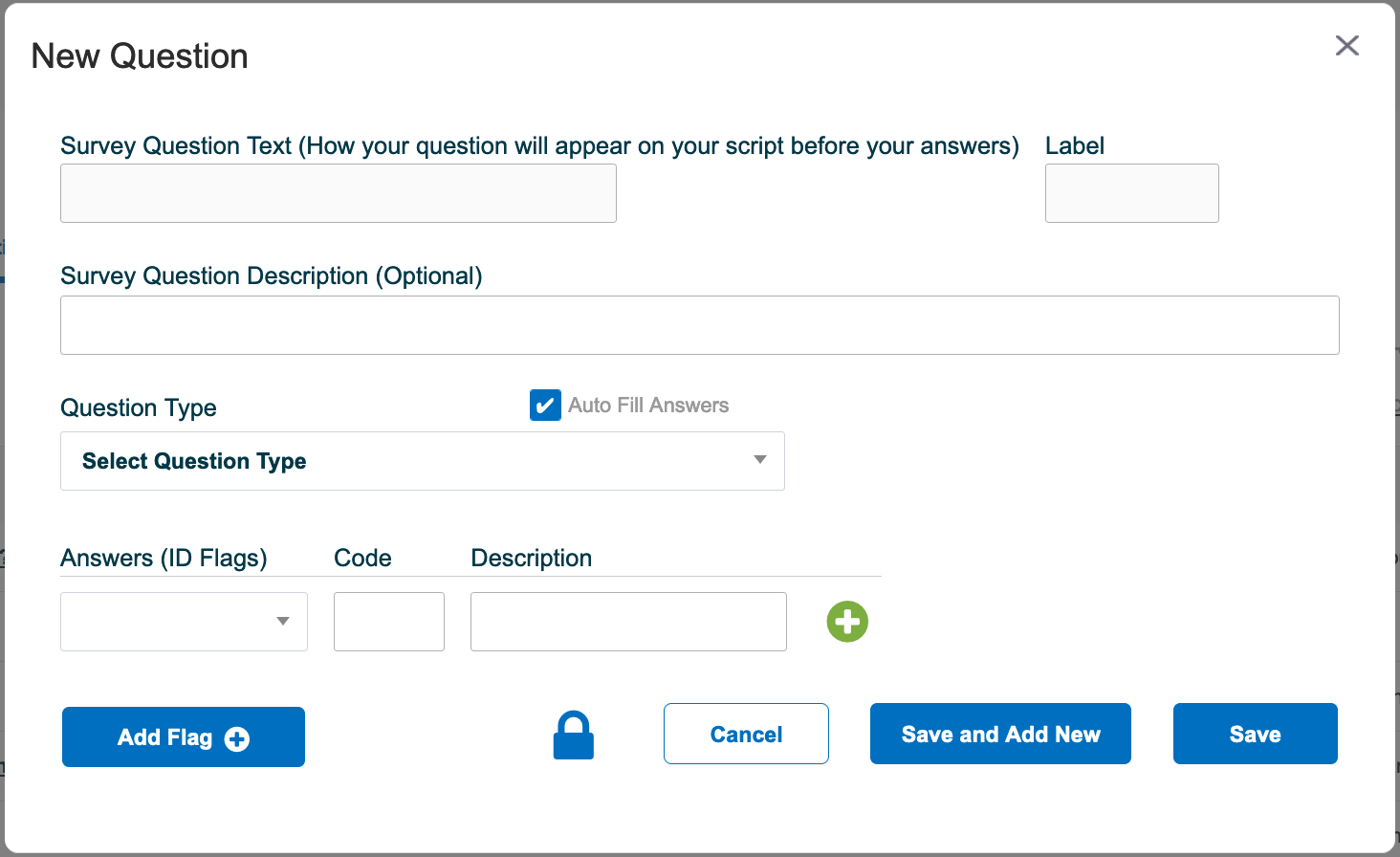Image resolution: width=1400 pixels, height=857 pixels.
Task: Click the Answers (ID Flags) column header
Action: click(164, 558)
